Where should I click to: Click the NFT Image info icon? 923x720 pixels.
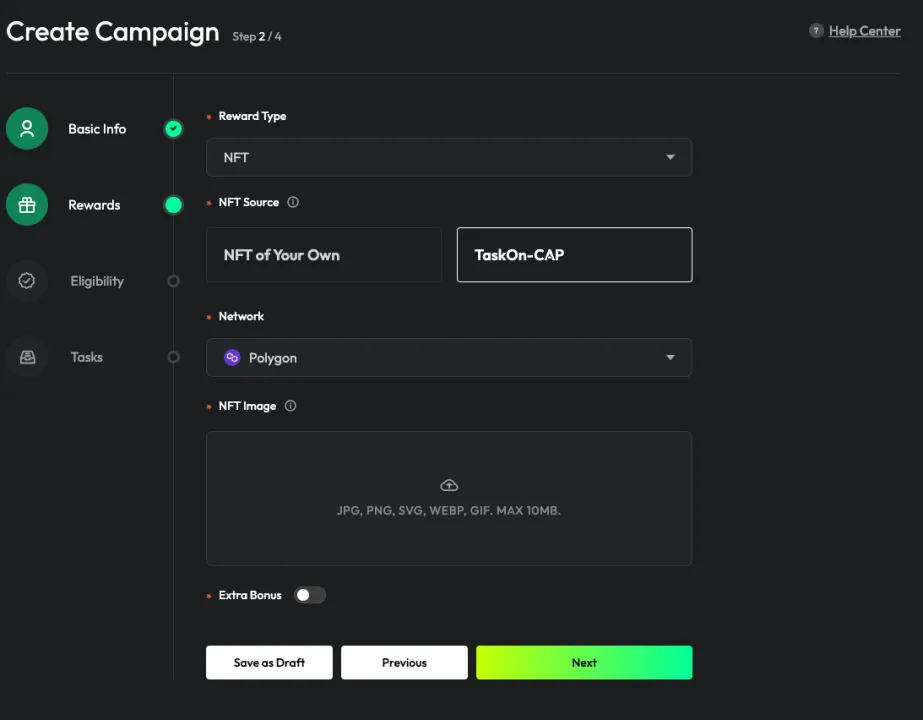click(x=290, y=406)
